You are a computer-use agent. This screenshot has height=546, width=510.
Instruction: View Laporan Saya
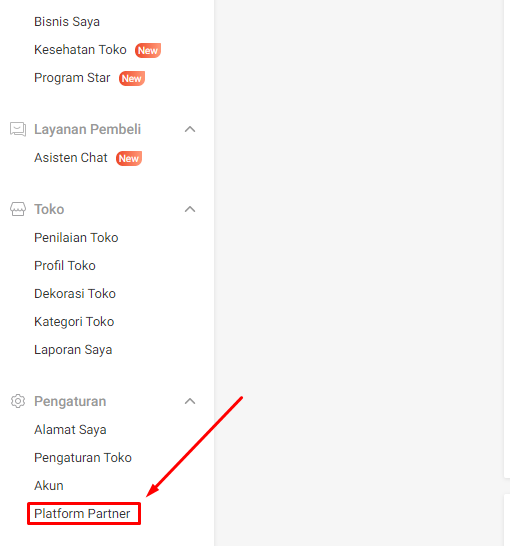point(73,350)
